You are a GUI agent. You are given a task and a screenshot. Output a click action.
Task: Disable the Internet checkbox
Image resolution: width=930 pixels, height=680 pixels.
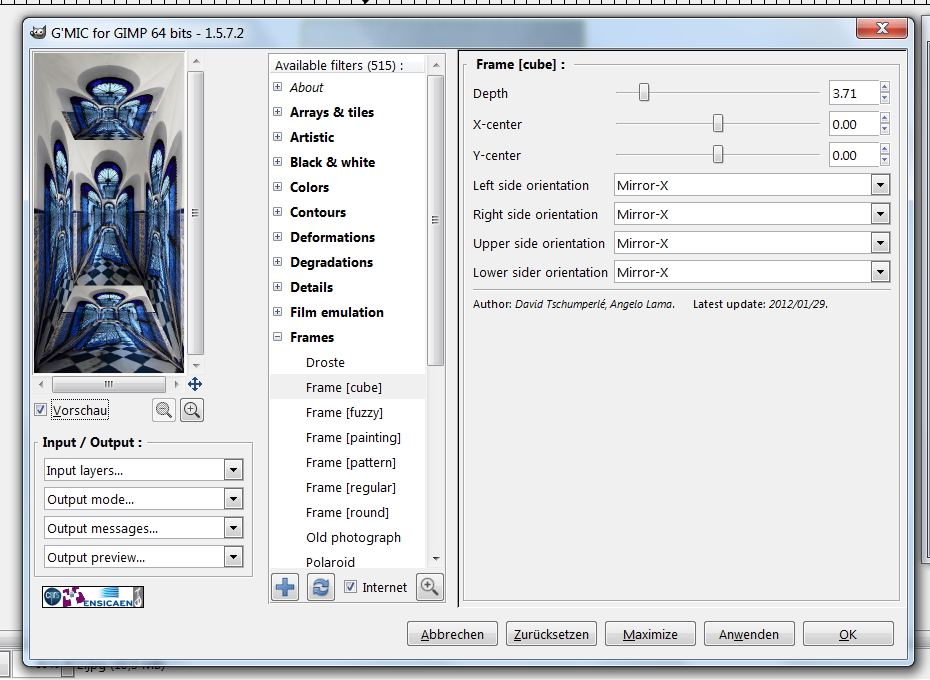click(x=350, y=587)
